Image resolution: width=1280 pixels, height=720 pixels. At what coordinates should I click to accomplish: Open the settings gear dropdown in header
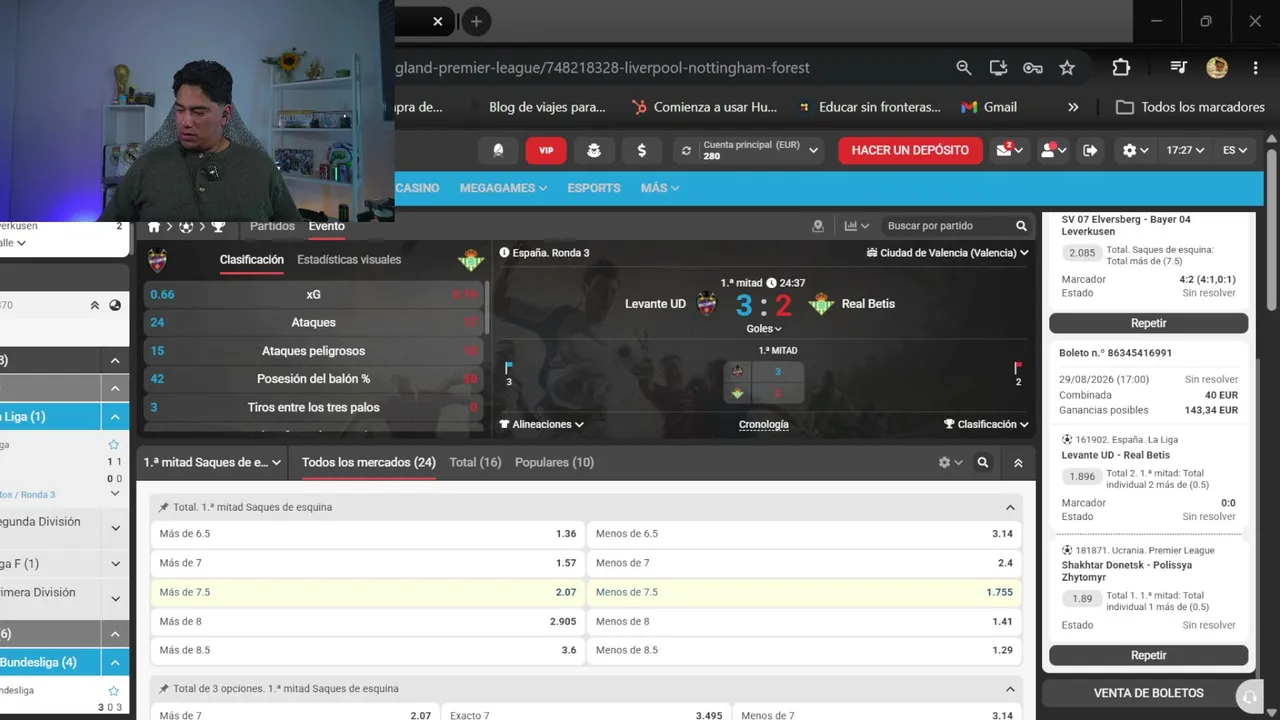click(x=1135, y=150)
